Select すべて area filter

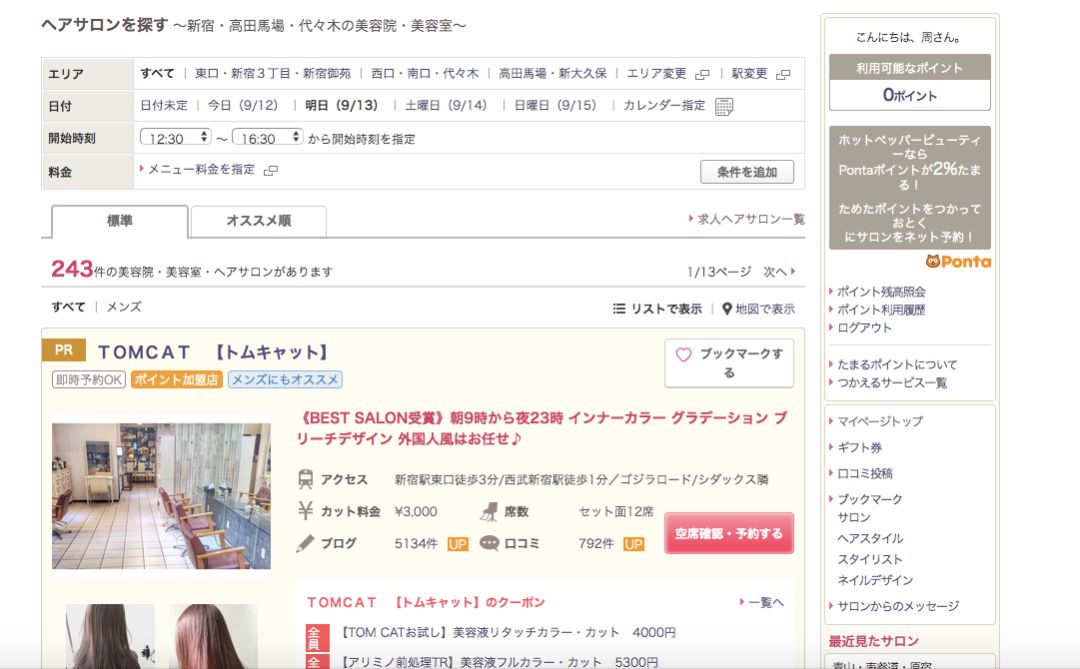click(157, 73)
